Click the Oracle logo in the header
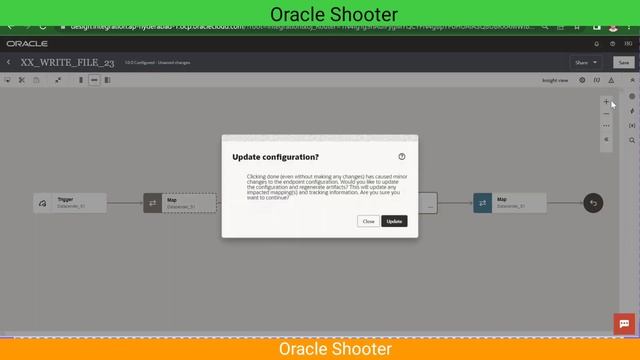Viewport: 640px width, 360px height. 27,44
